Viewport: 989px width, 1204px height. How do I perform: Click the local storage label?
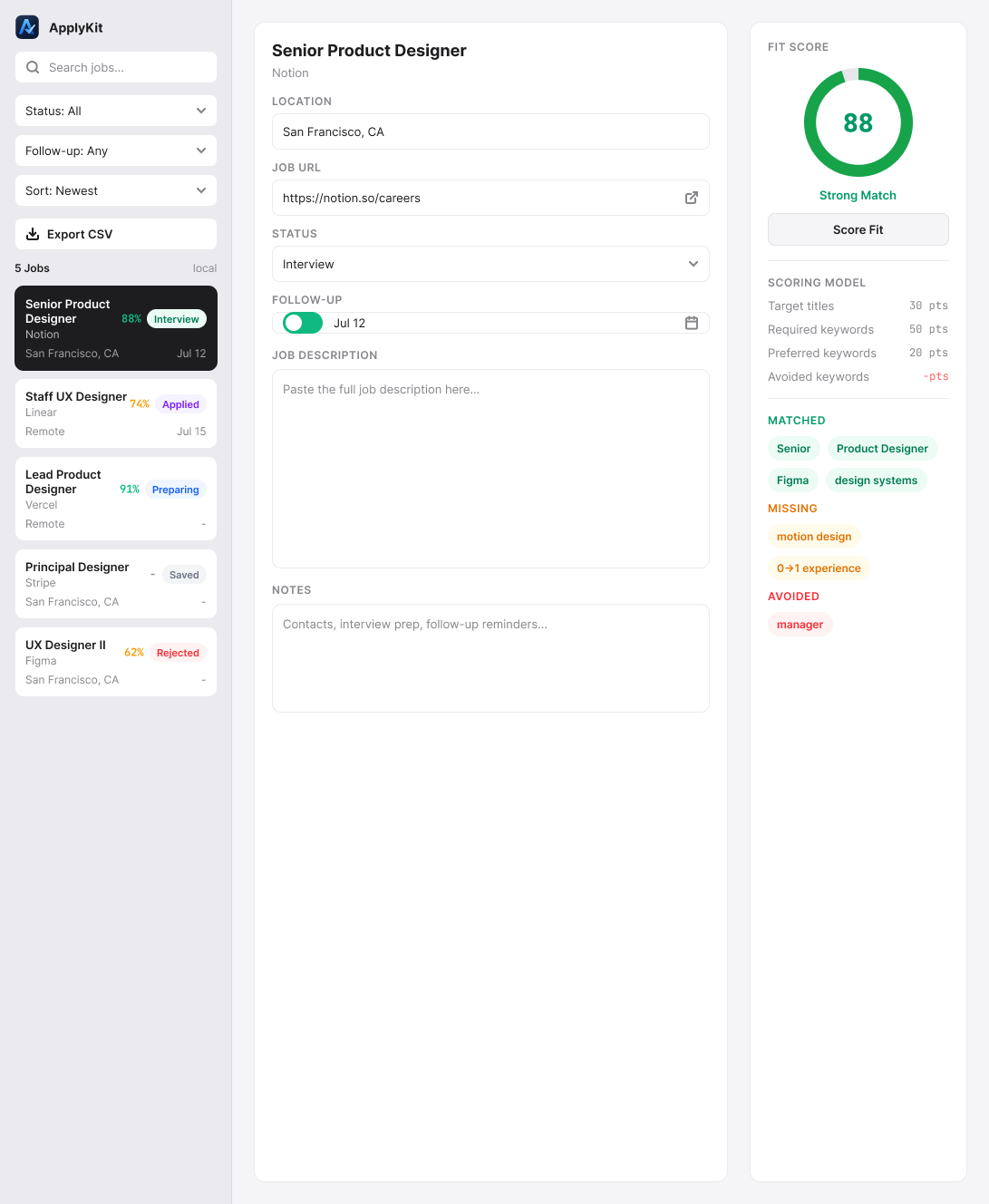[205, 268]
